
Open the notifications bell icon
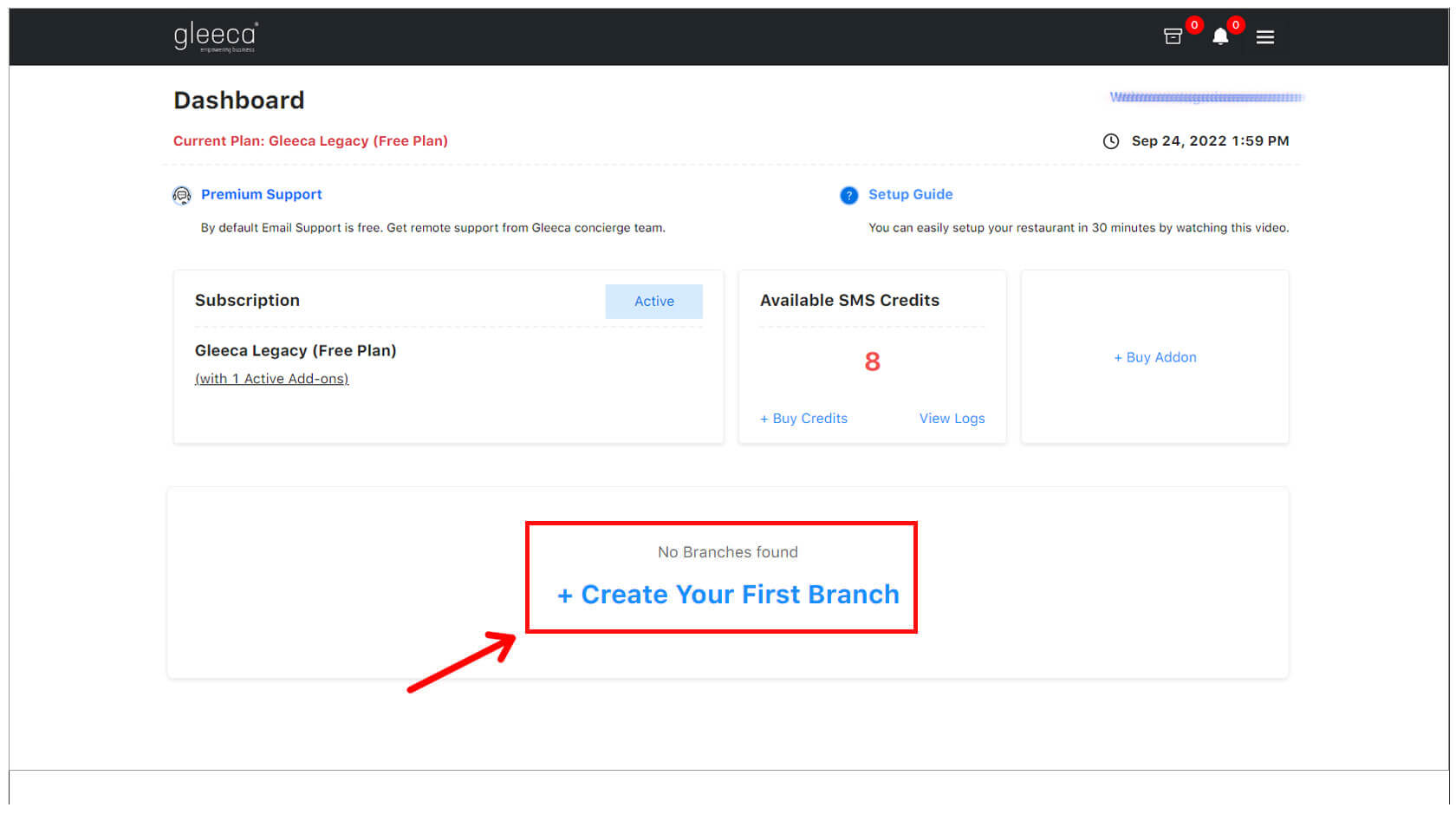pyautogui.click(x=1220, y=36)
